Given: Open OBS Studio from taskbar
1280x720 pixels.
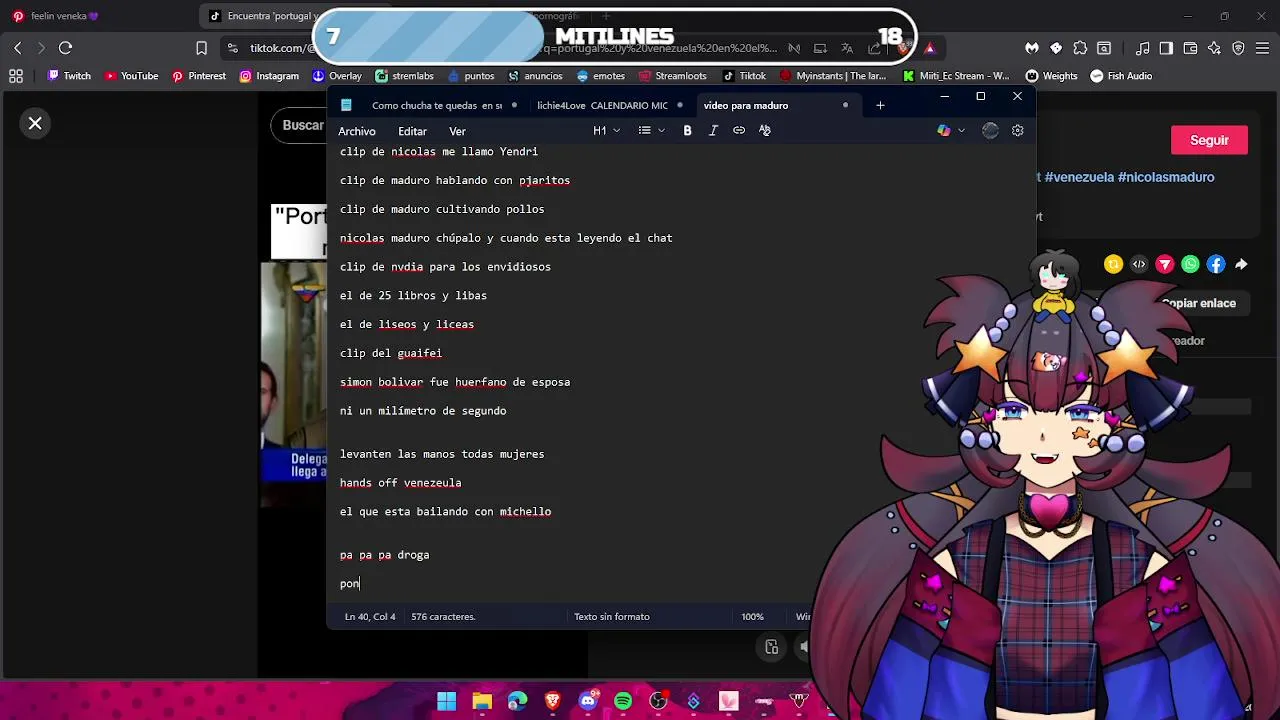Looking at the screenshot, I should (658, 701).
